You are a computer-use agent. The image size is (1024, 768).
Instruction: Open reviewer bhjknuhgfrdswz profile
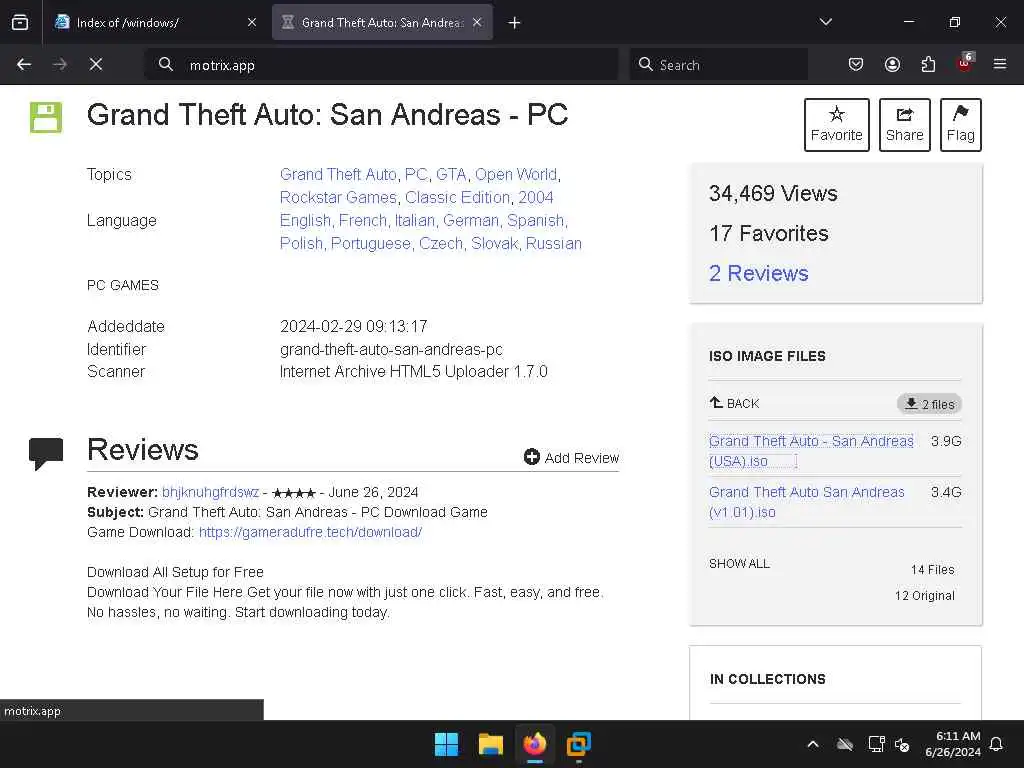tap(210, 492)
